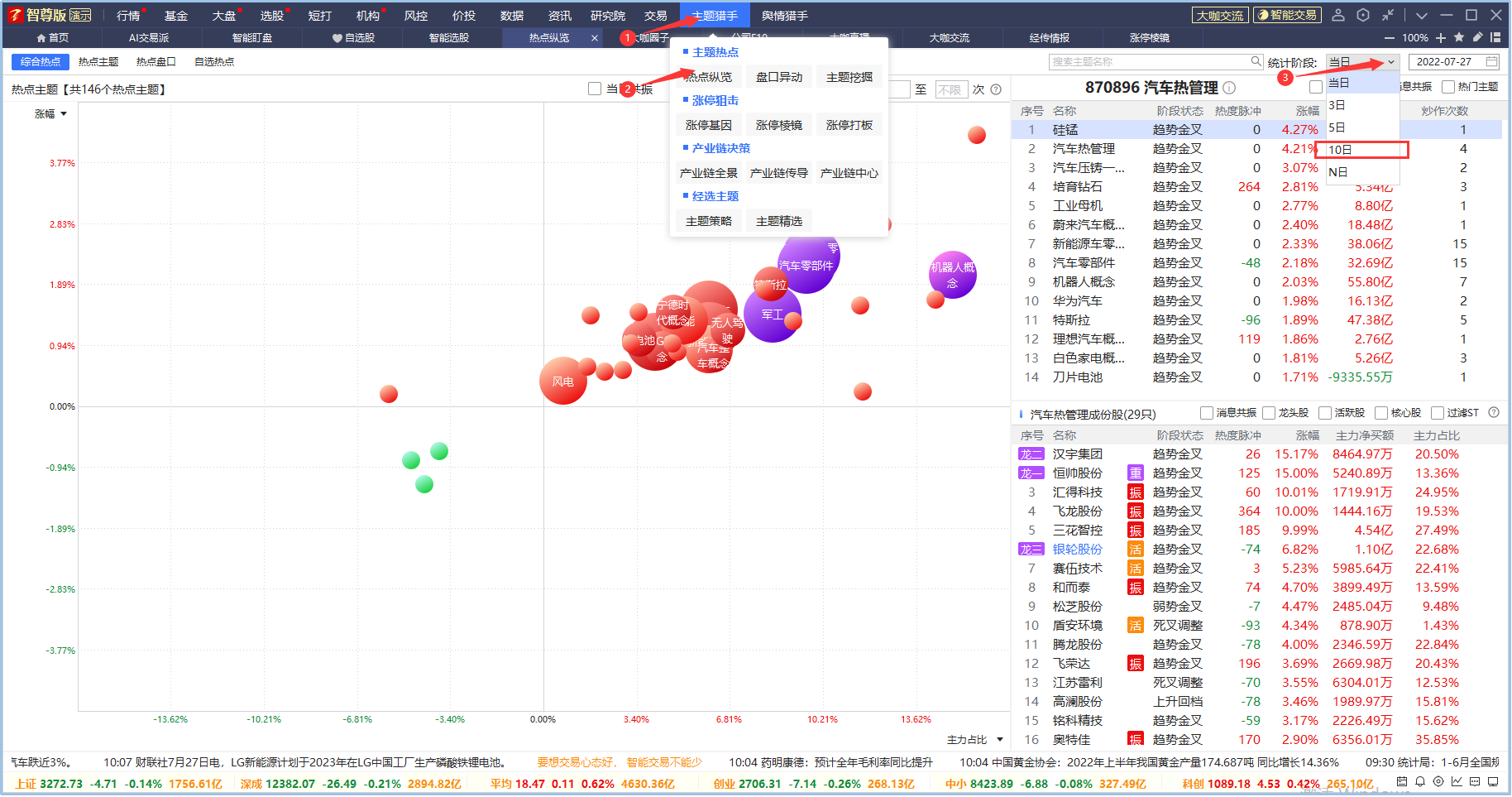This screenshot has width=1512, height=797.
Task: Open the 舆情猎手 menu
Action: [x=784, y=16]
